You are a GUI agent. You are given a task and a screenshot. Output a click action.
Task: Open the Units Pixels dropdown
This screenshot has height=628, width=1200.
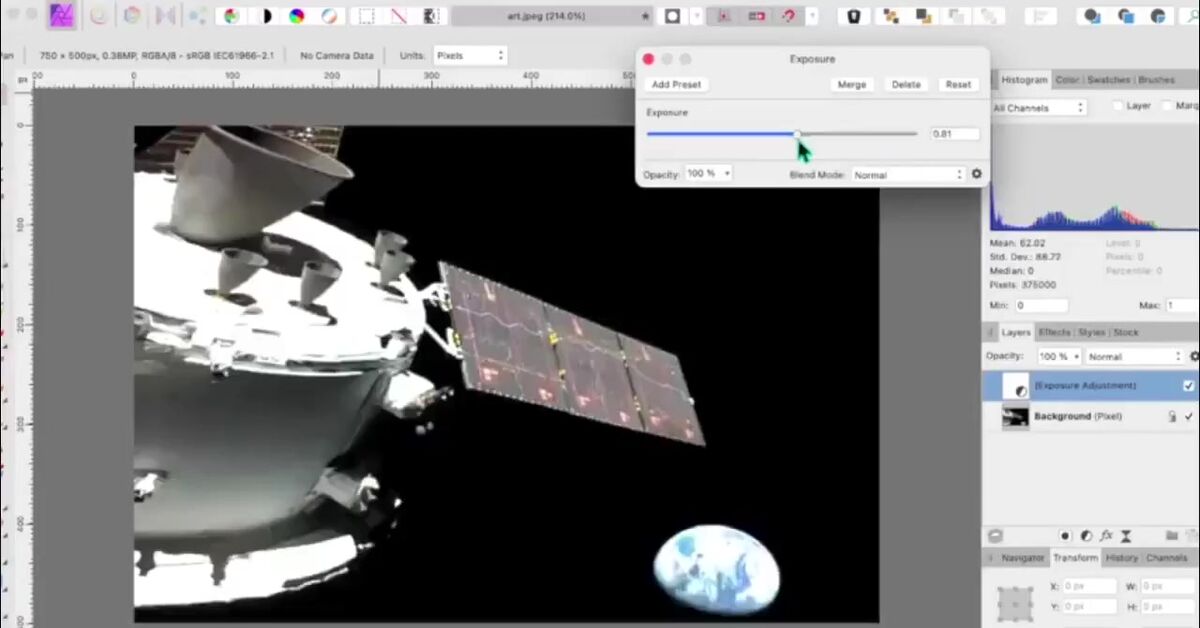(471, 56)
